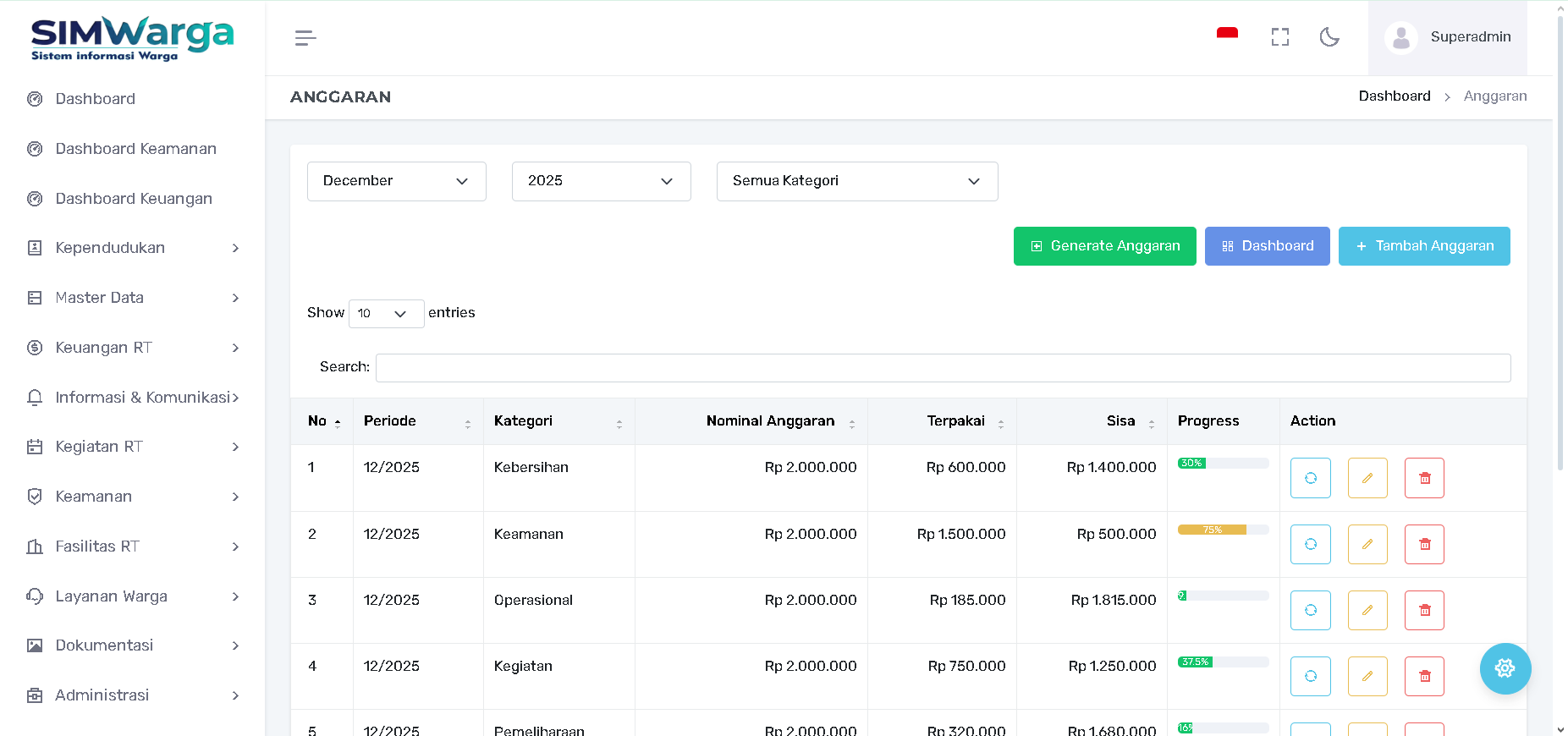Click the hamburger menu toggle icon

pyautogui.click(x=305, y=38)
